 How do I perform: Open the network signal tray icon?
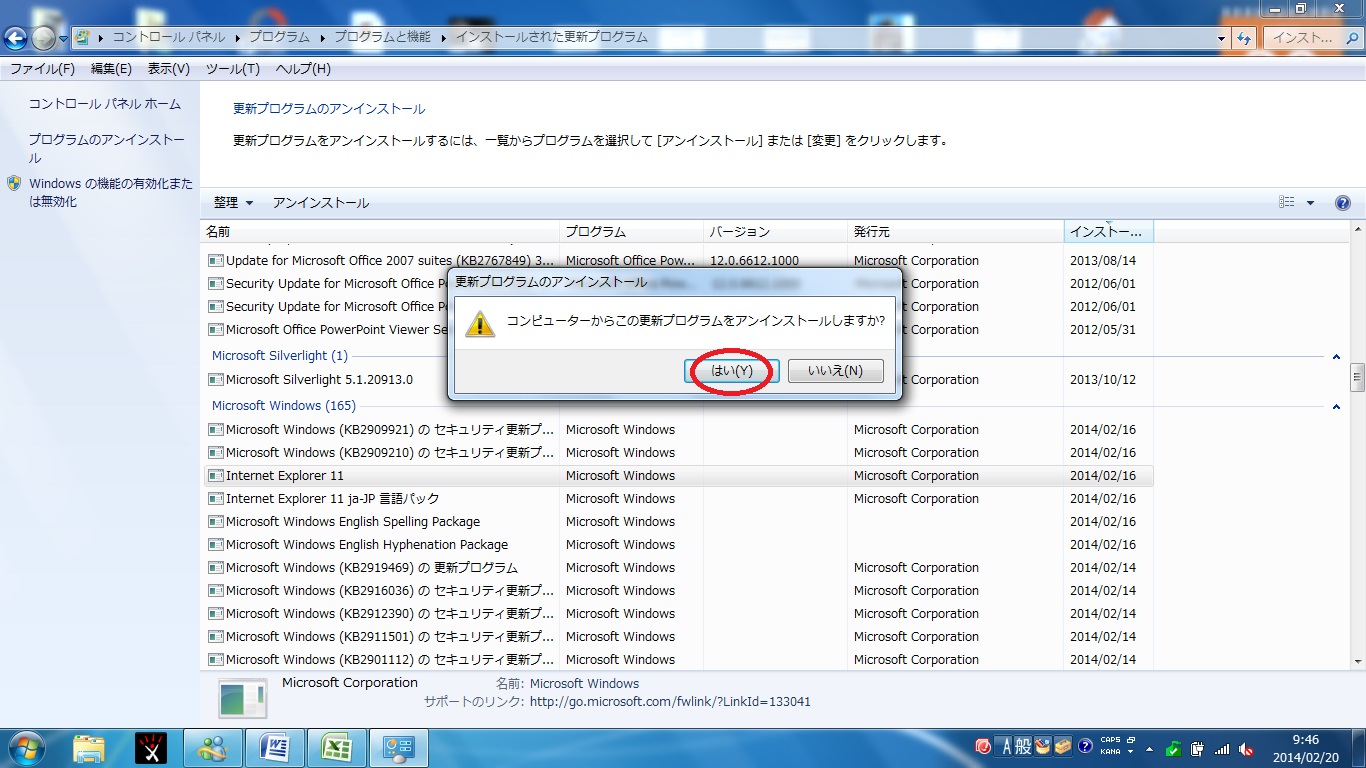[x=1222, y=749]
